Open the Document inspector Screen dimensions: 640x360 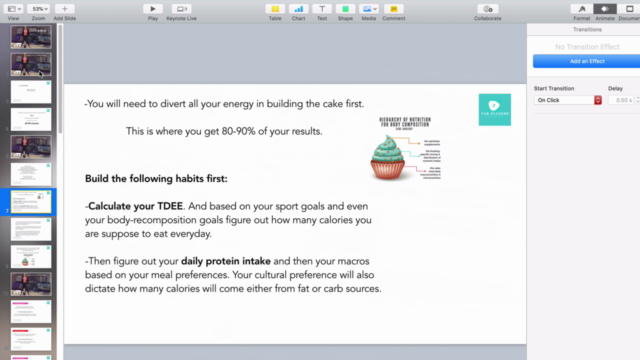tap(629, 9)
